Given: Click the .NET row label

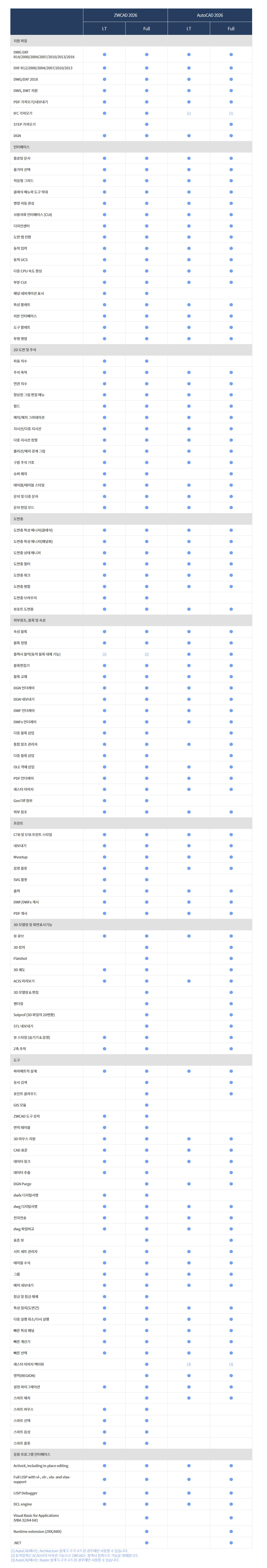Looking at the screenshot, I should point(17,1543).
